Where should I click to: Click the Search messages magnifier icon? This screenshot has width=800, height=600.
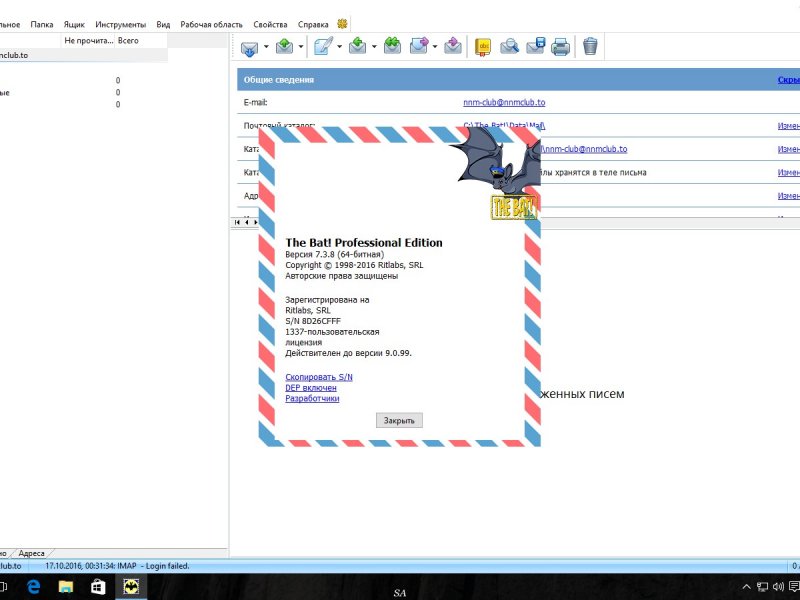509,46
